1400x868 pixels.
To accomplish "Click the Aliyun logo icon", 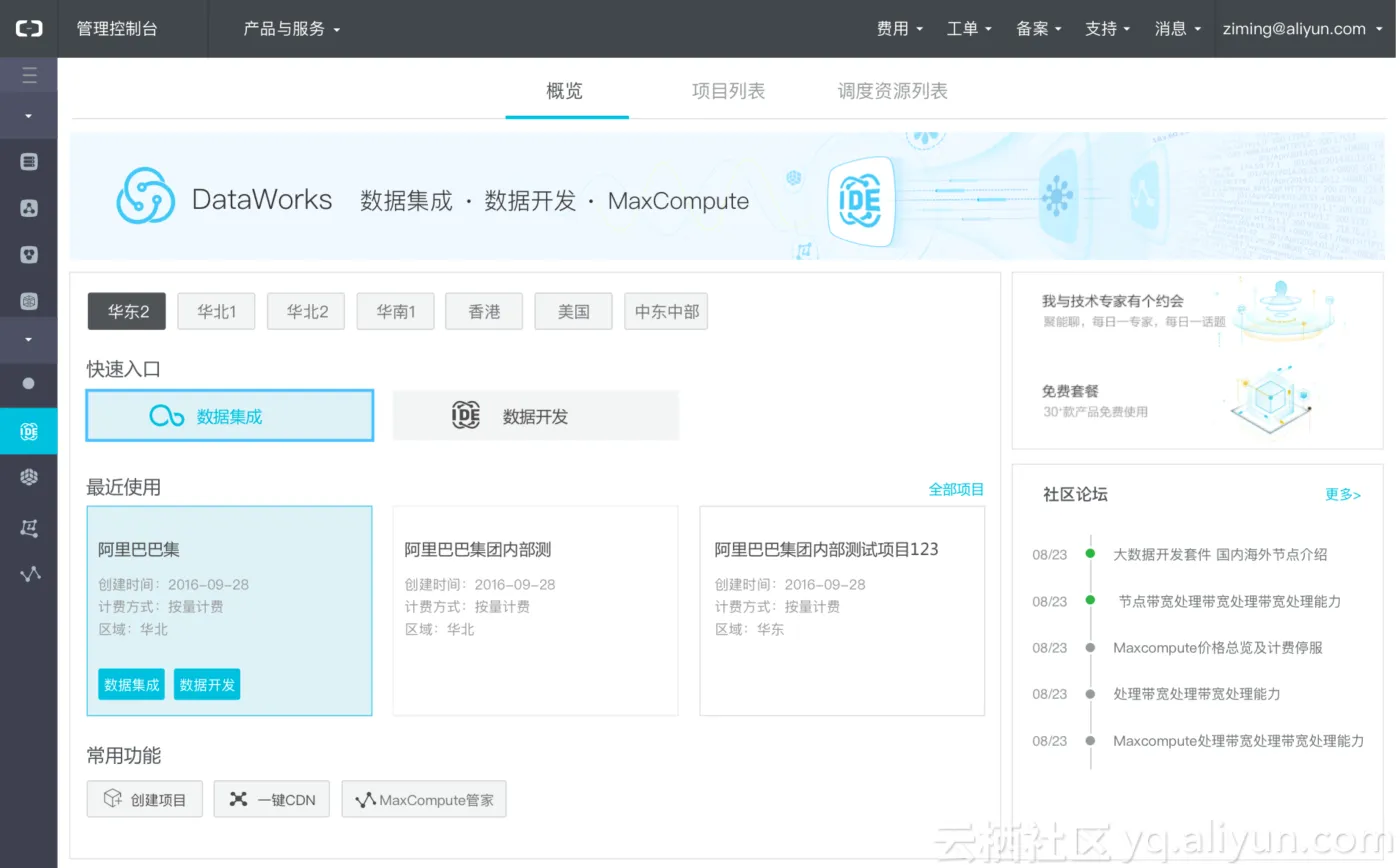I will 29,28.
